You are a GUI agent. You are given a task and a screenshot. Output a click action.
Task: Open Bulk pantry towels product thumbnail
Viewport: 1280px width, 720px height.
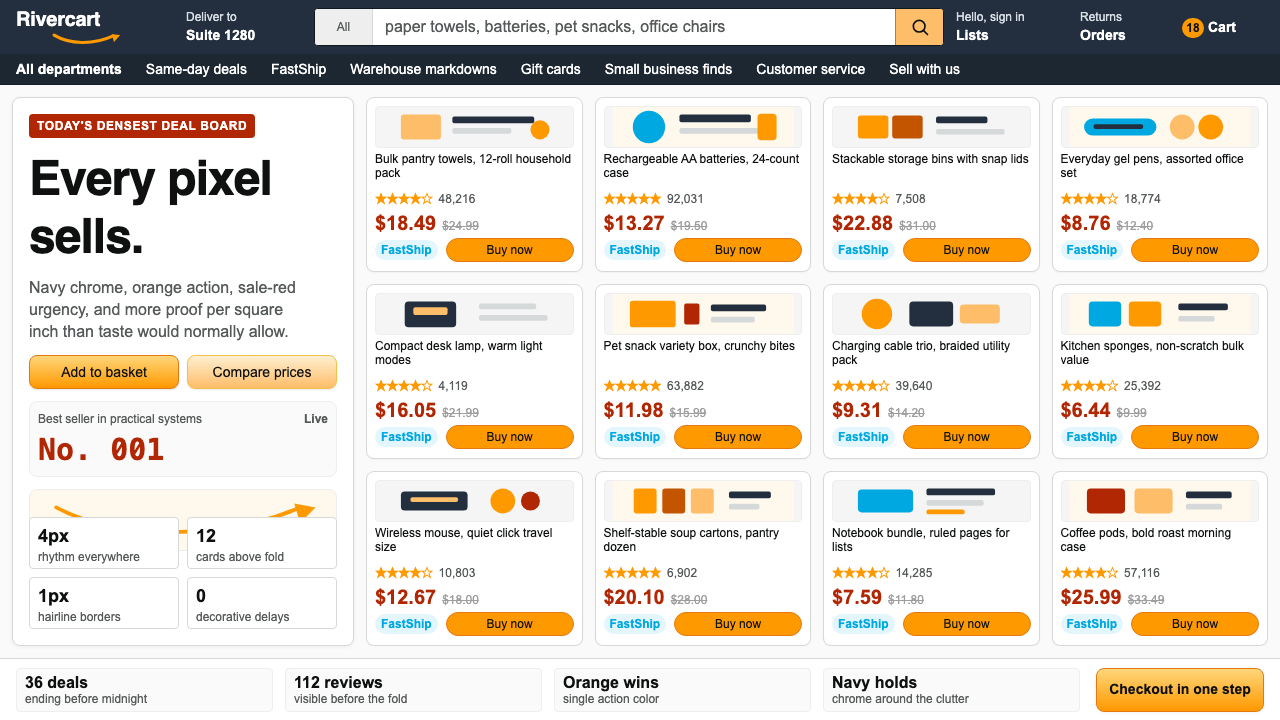tap(475, 127)
